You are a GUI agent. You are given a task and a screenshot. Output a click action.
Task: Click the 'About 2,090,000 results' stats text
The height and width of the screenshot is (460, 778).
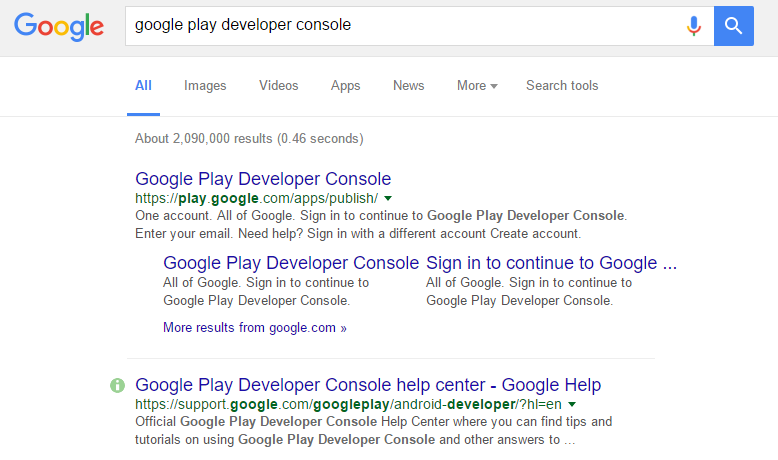tap(249, 138)
